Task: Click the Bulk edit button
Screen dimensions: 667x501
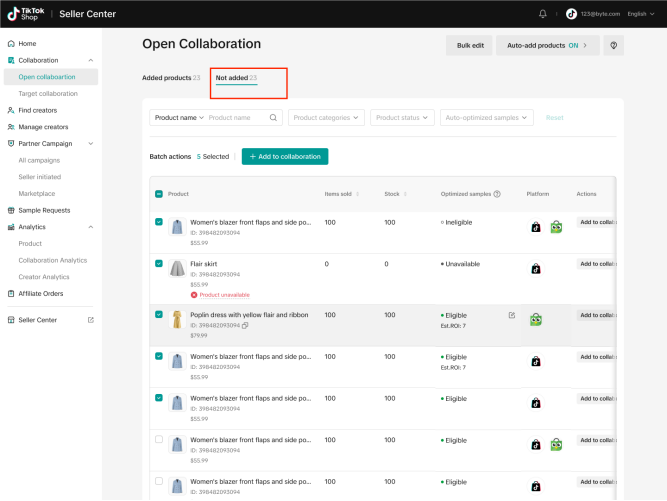Action: tap(470, 45)
